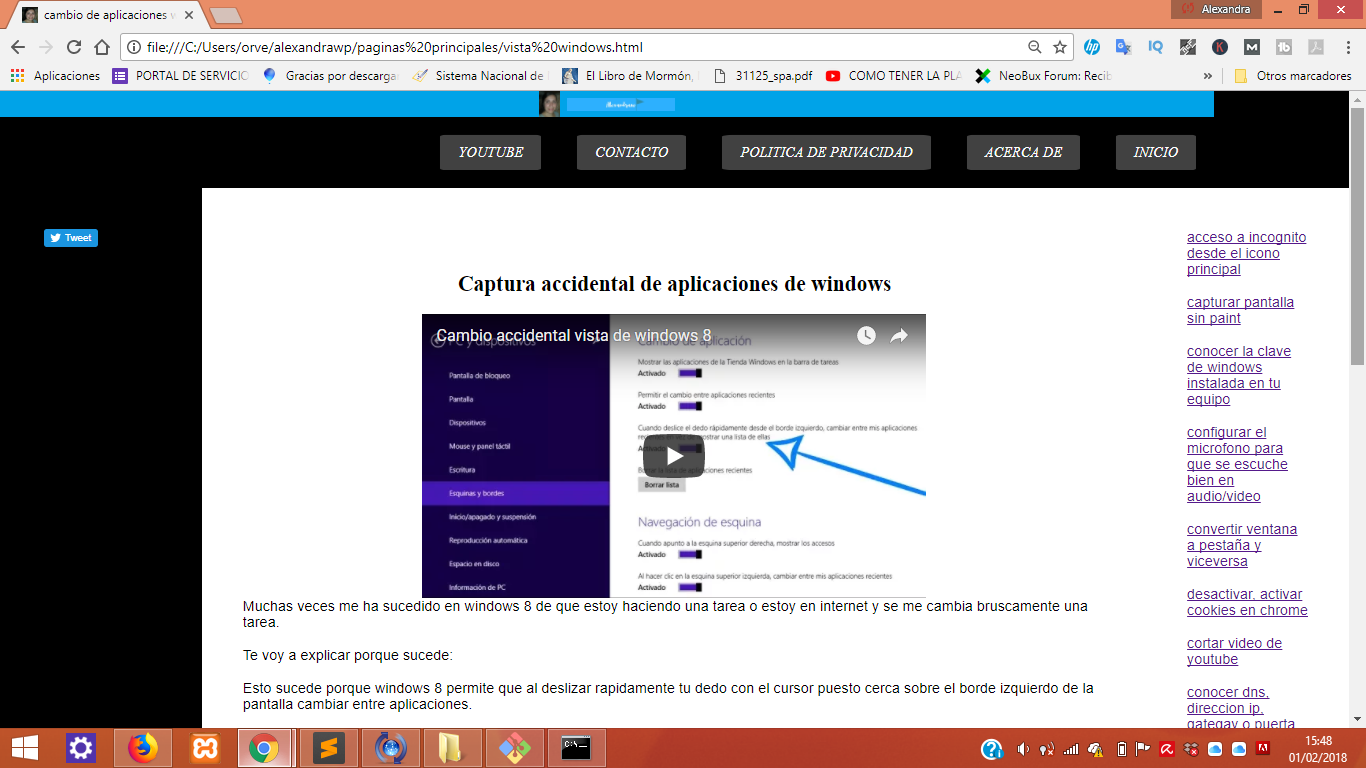Image resolution: width=1366 pixels, height=768 pixels.
Task: Open the YOUTUBE menu item
Action: point(491,152)
